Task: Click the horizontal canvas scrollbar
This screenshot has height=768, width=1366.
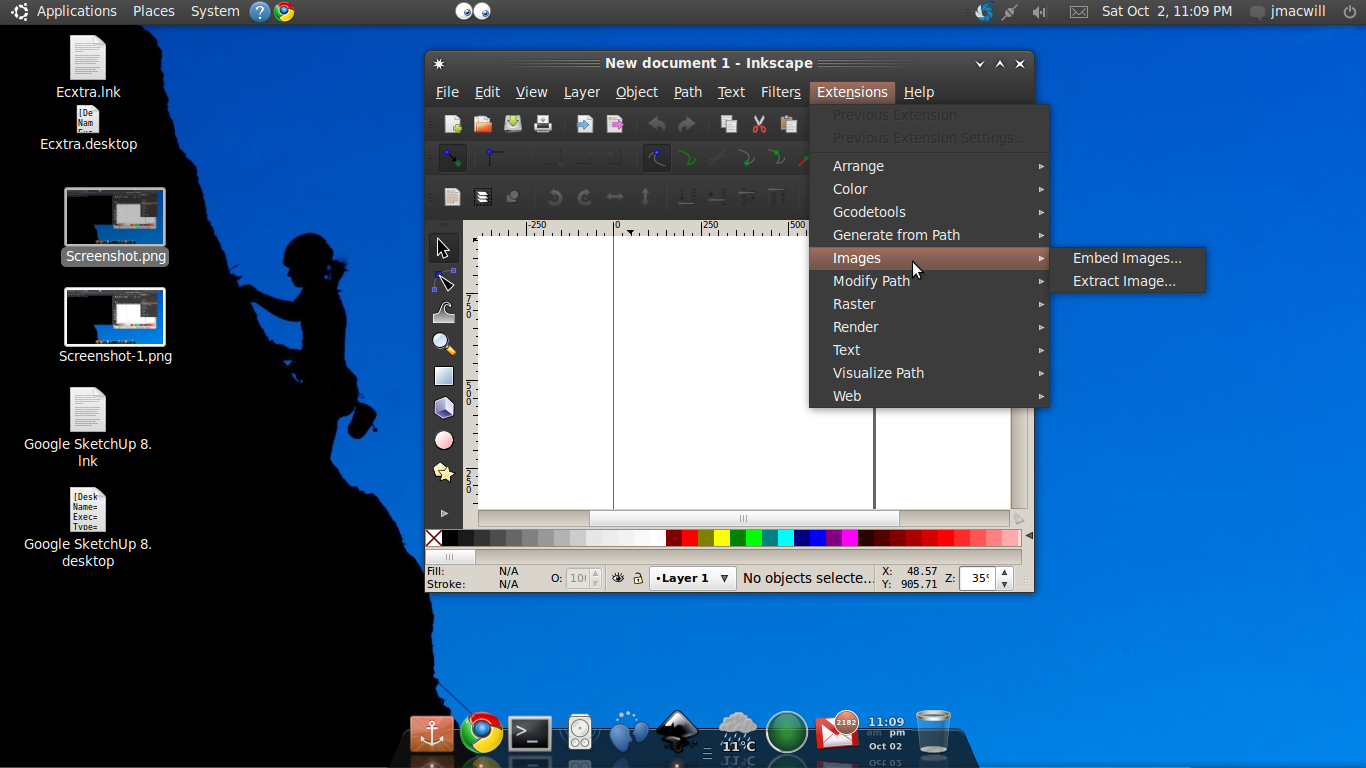Action: [744, 518]
